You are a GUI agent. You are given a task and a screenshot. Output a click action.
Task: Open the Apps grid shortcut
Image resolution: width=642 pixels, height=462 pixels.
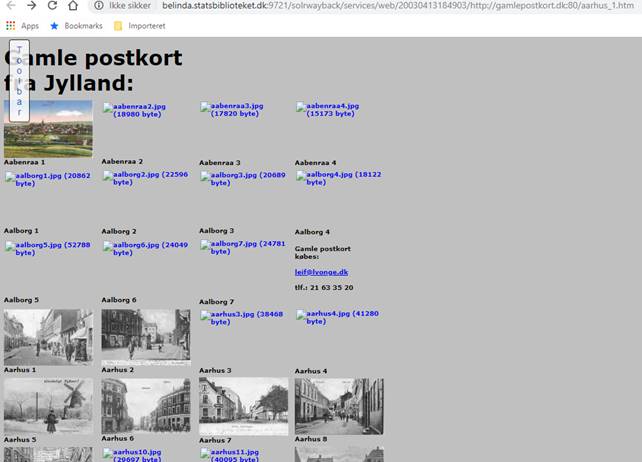pyautogui.click(x=22, y=25)
